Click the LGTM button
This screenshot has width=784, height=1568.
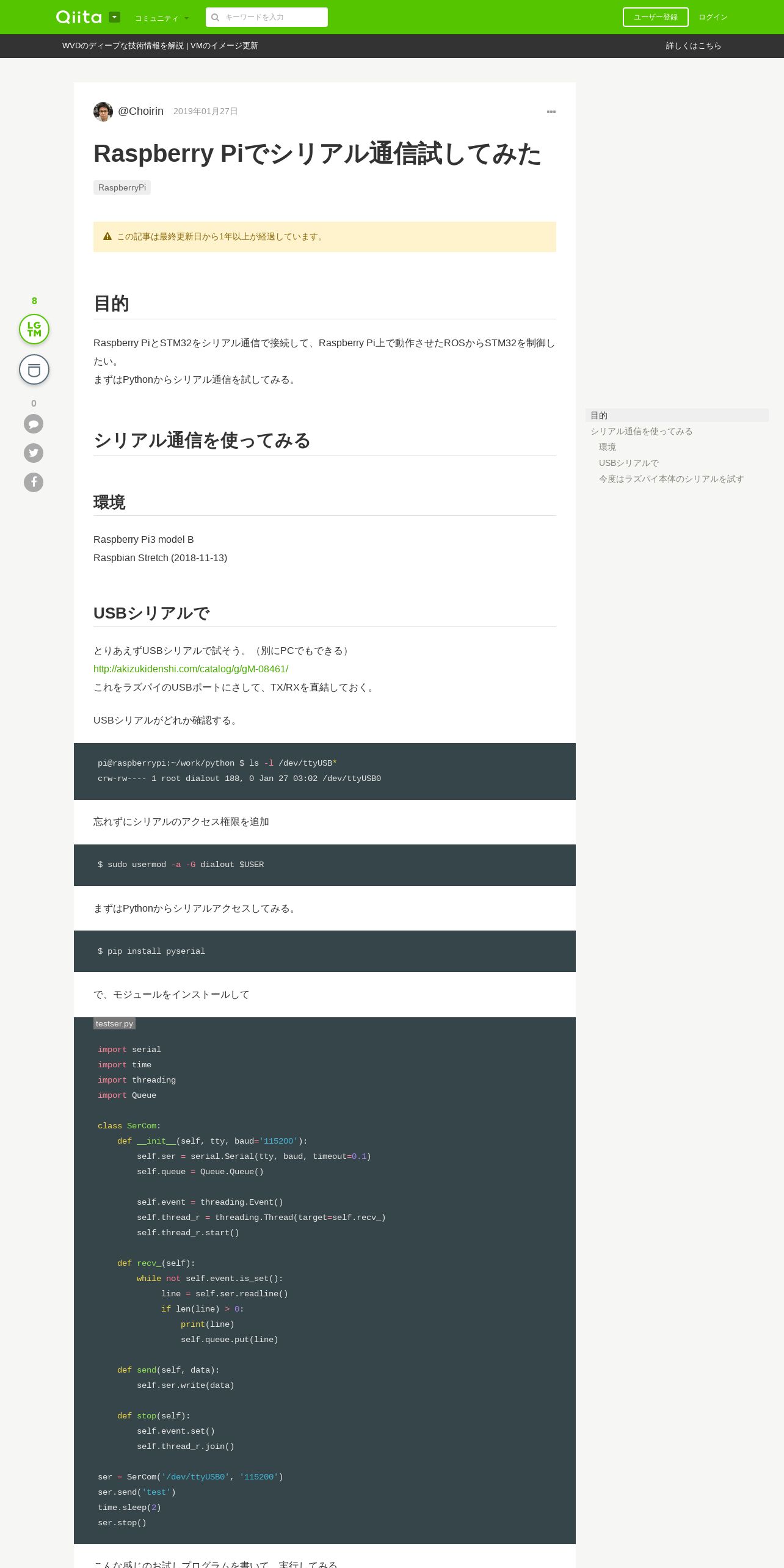click(x=34, y=329)
